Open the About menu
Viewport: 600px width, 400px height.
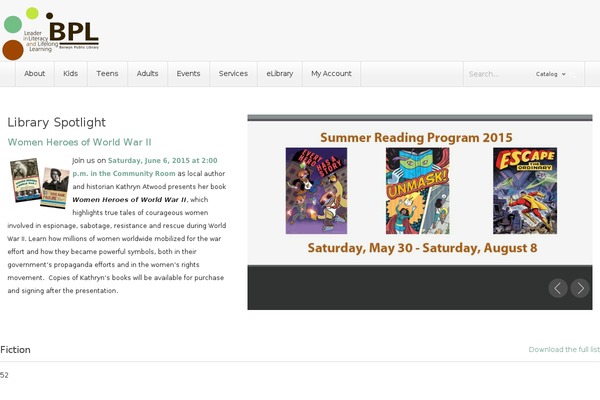pos(34,73)
